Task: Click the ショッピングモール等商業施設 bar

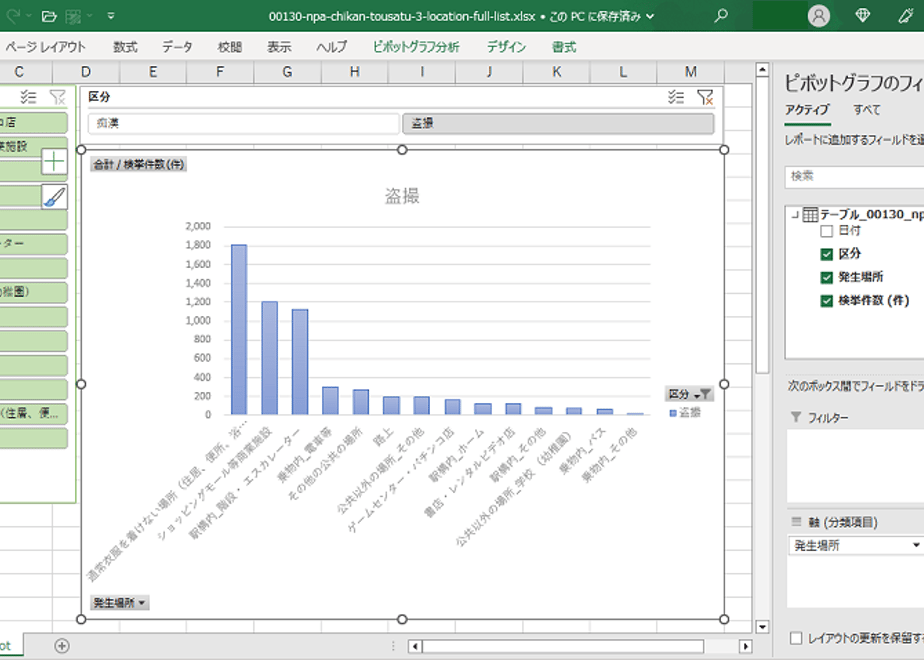Action: tap(269, 358)
